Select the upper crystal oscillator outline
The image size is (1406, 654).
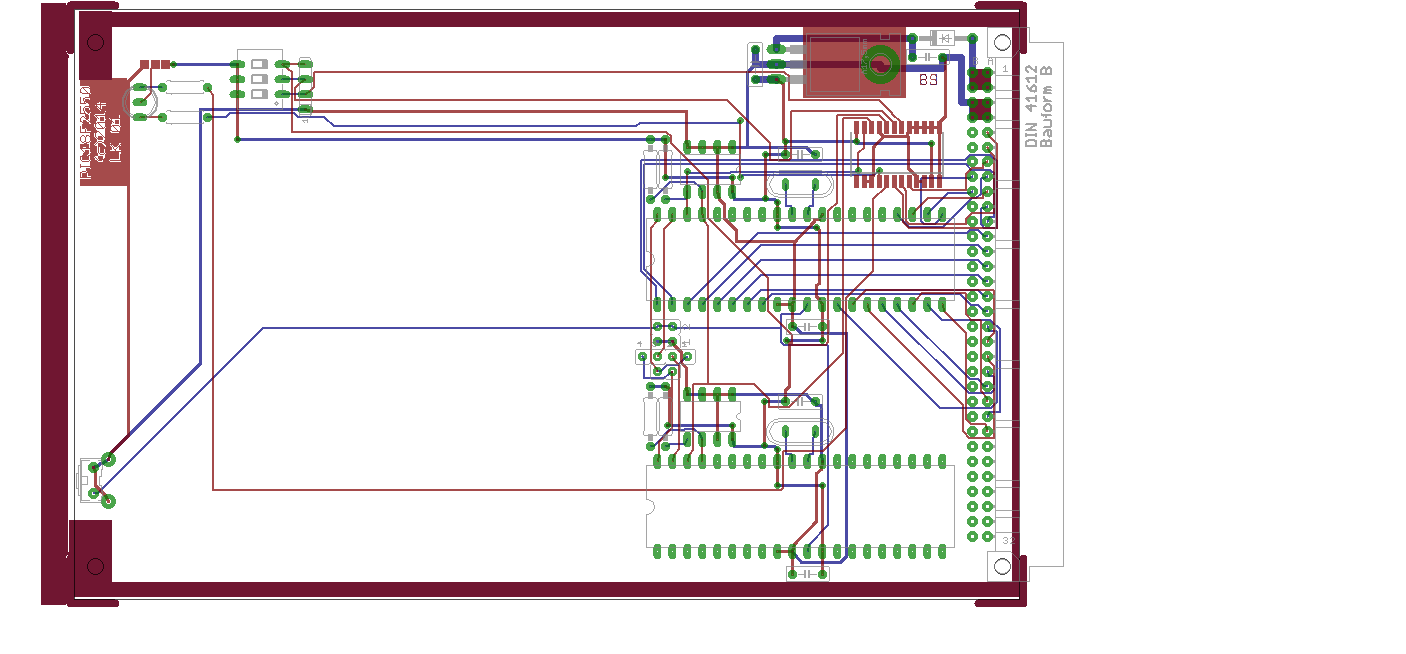pos(799,185)
